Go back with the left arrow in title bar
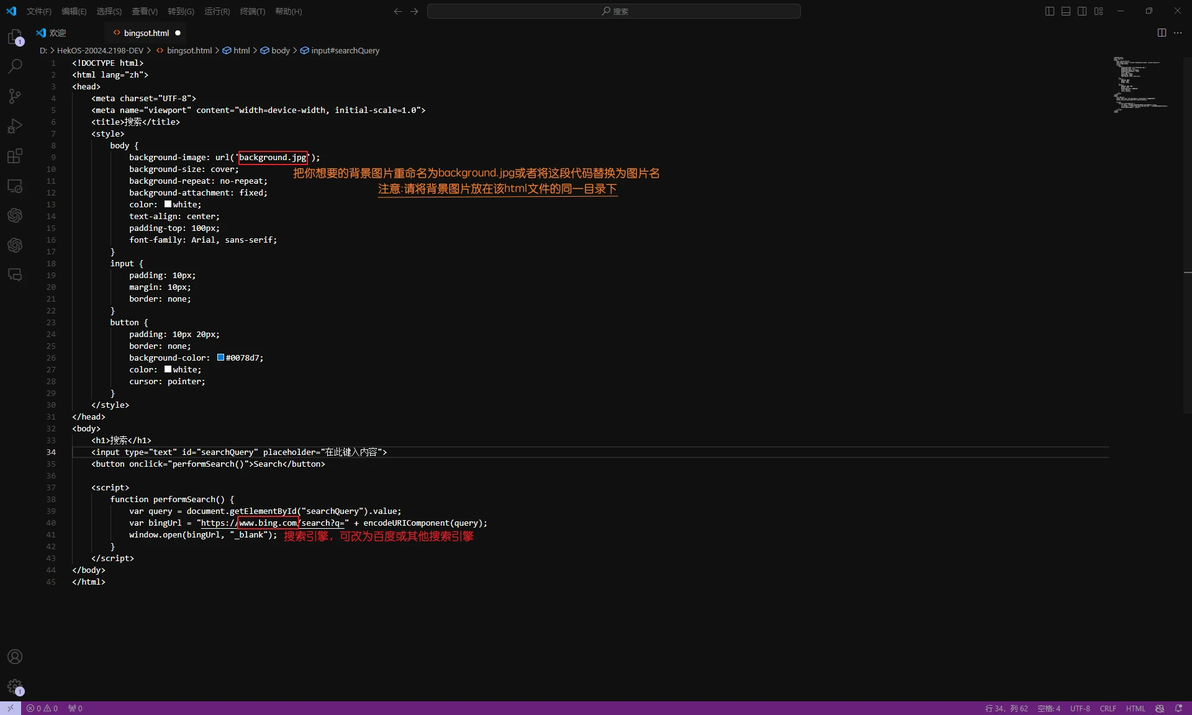The width and height of the screenshot is (1192, 715). pyautogui.click(x=398, y=11)
